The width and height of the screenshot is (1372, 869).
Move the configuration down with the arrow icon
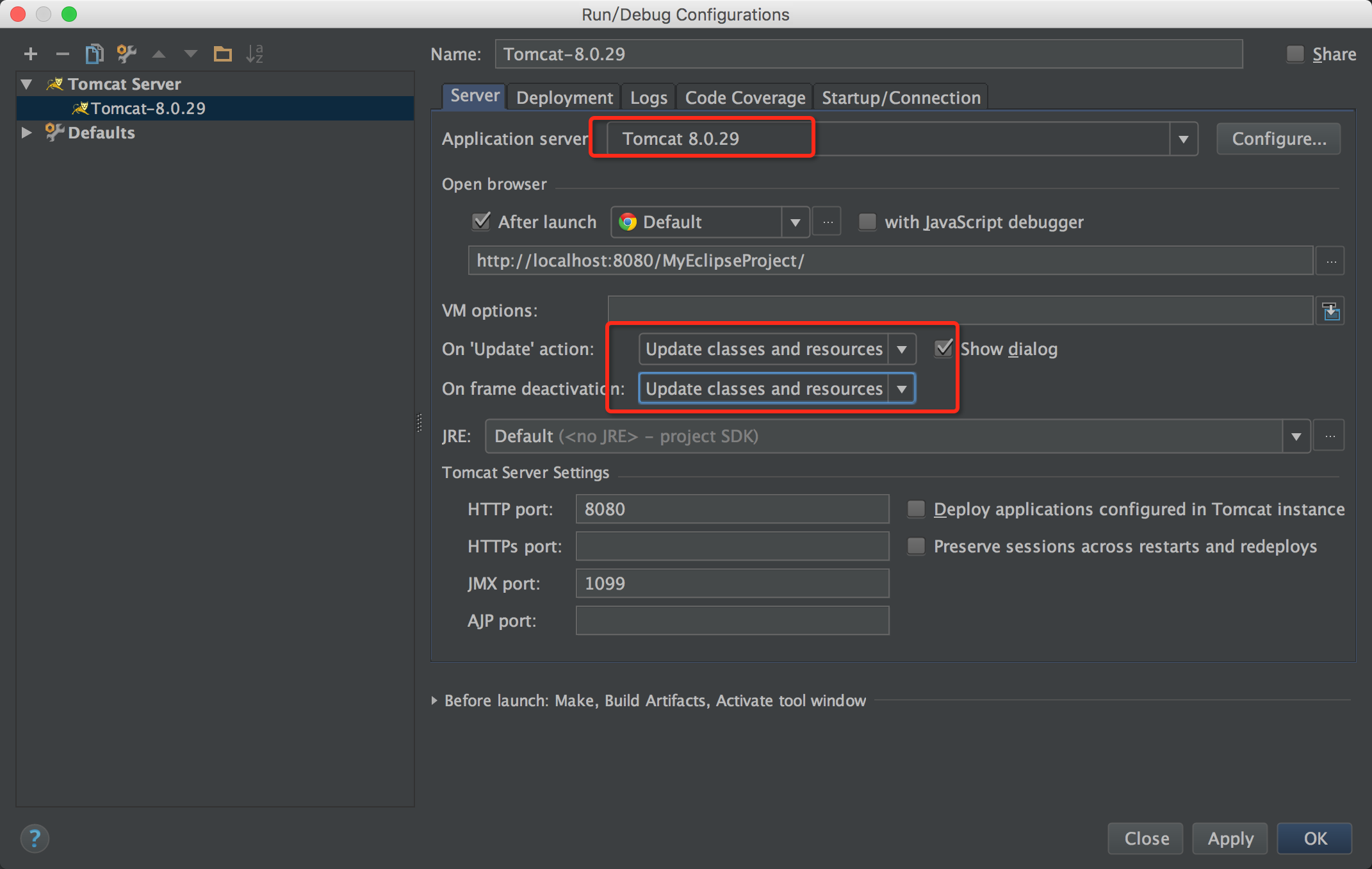(190, 54)
